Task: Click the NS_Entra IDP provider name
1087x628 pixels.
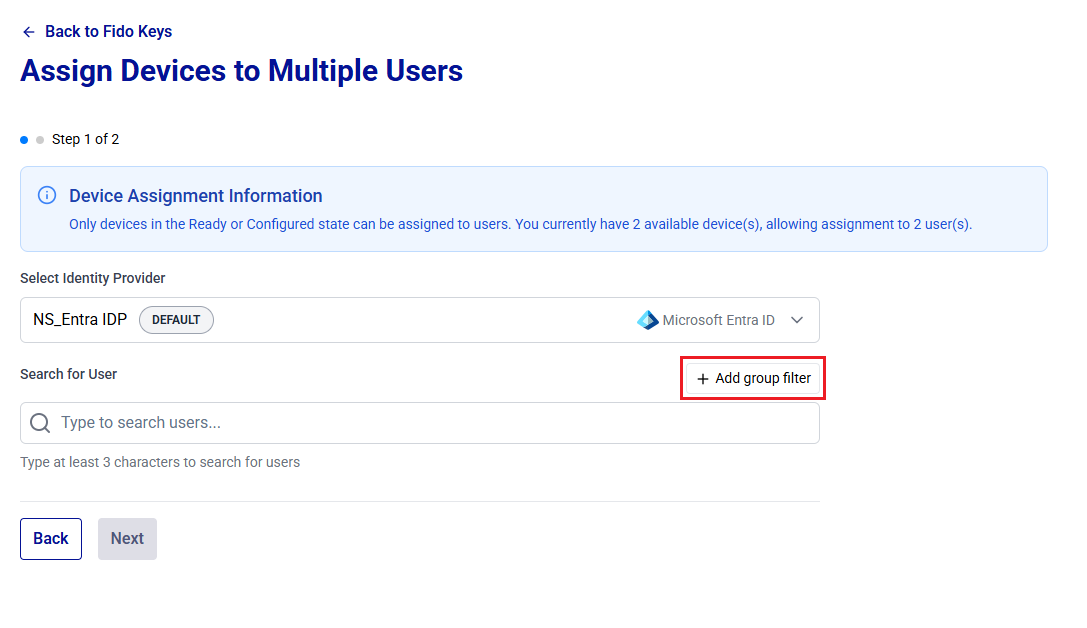Action: pos(80,320)
